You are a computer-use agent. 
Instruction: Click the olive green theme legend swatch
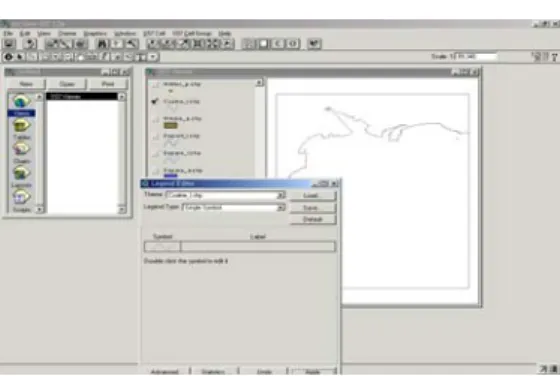tap(170, 125)
